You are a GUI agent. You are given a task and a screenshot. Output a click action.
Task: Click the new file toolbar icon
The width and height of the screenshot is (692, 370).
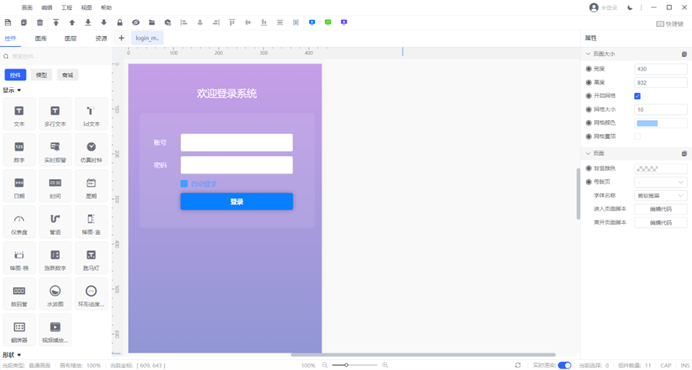point(8,22)
